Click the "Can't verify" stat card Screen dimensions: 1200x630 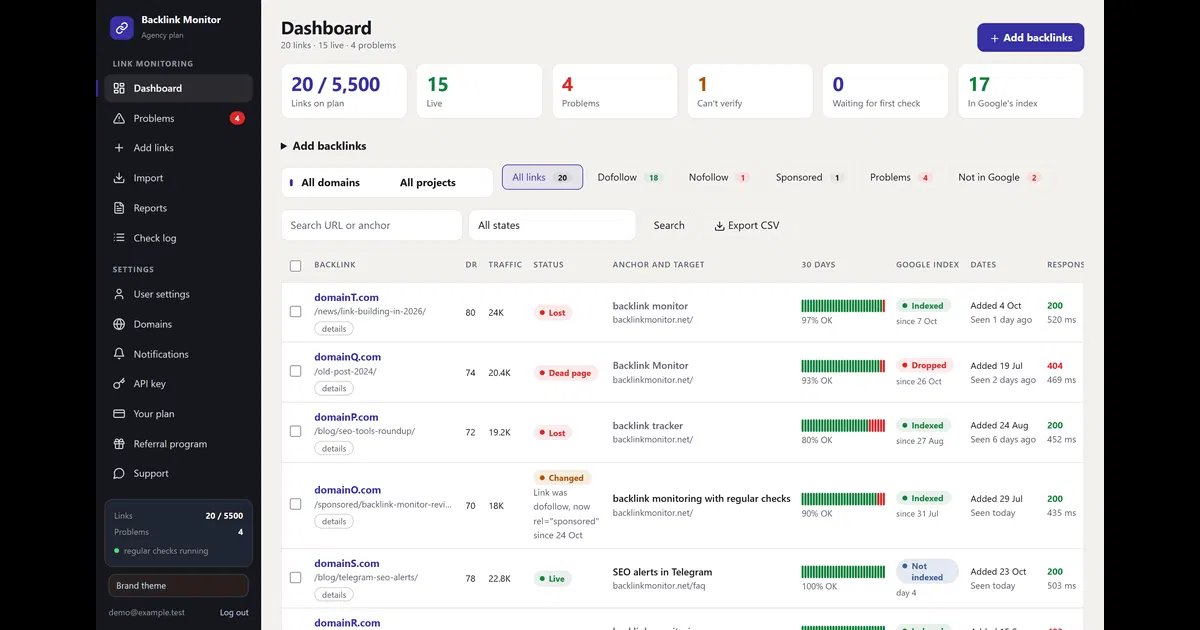tap(750, 91)
